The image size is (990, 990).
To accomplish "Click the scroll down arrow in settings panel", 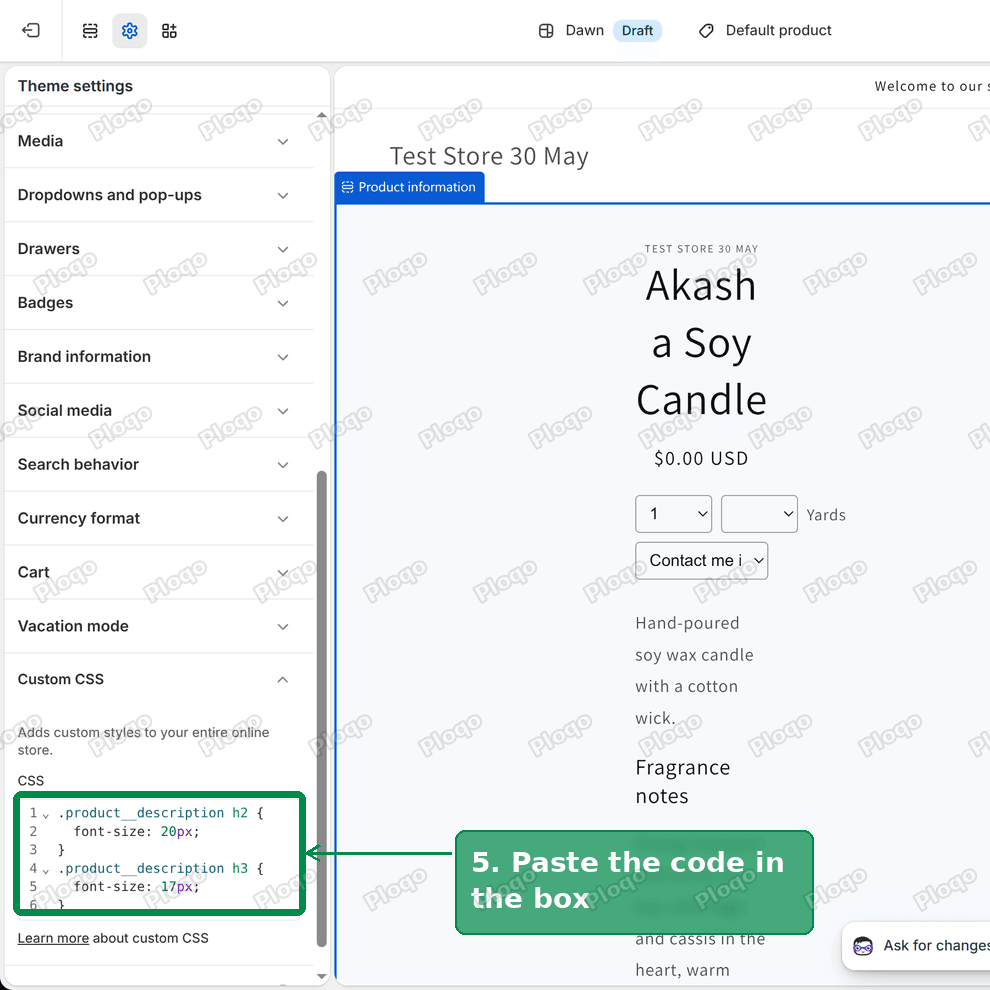I will (x=322, y=976).
